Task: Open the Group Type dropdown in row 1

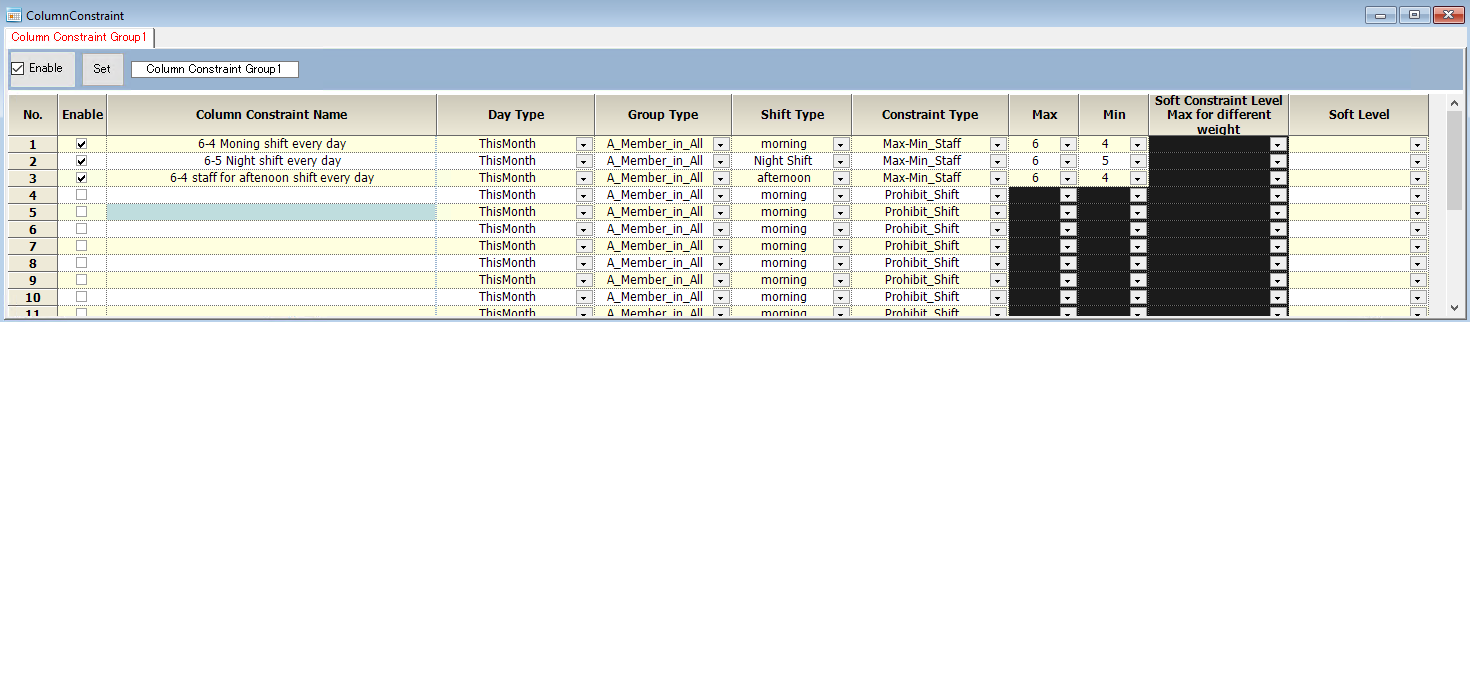Action: tap(721, 144)
